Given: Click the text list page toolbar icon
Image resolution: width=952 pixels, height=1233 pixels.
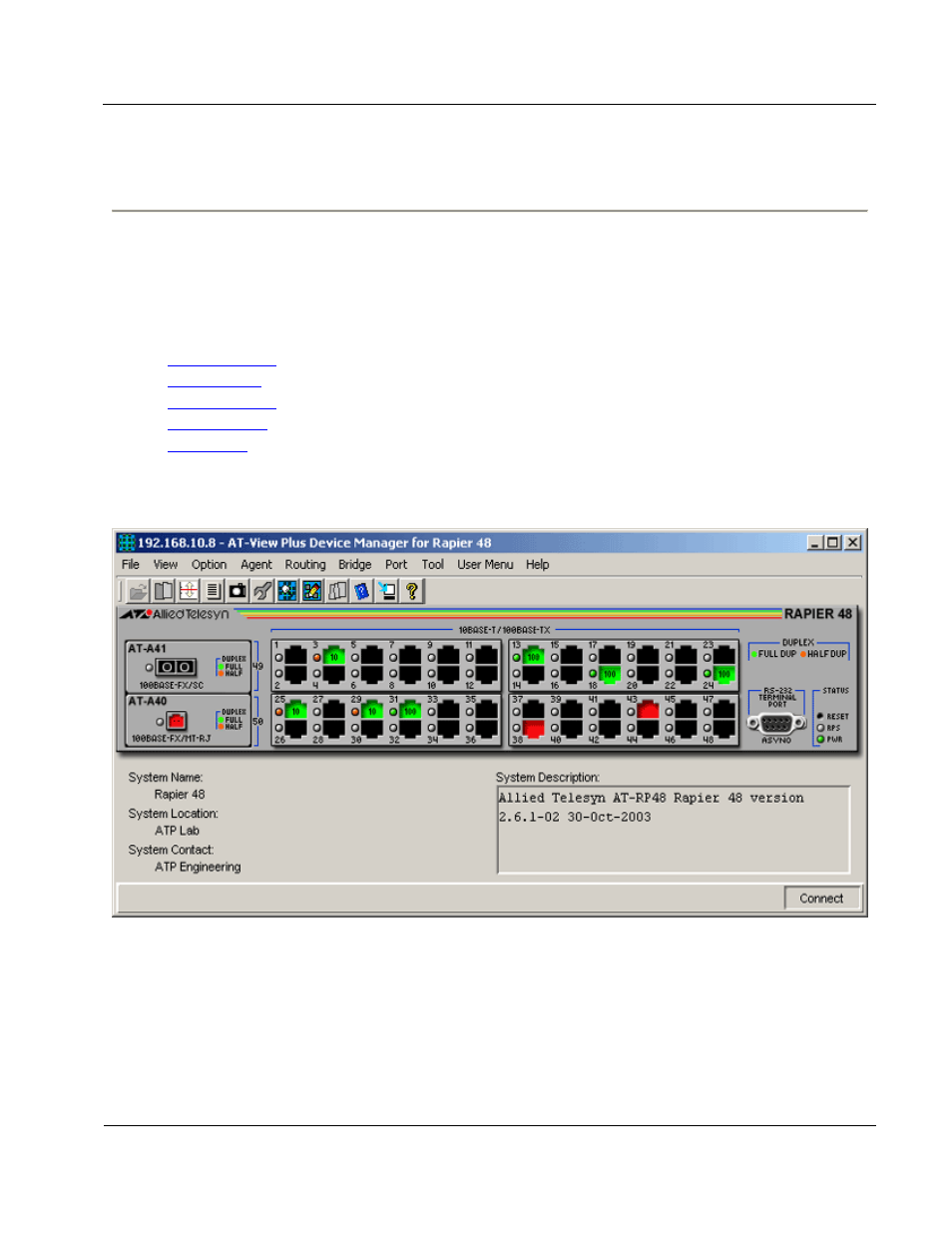Looking at the screenshot, I should tap(214, 591).
